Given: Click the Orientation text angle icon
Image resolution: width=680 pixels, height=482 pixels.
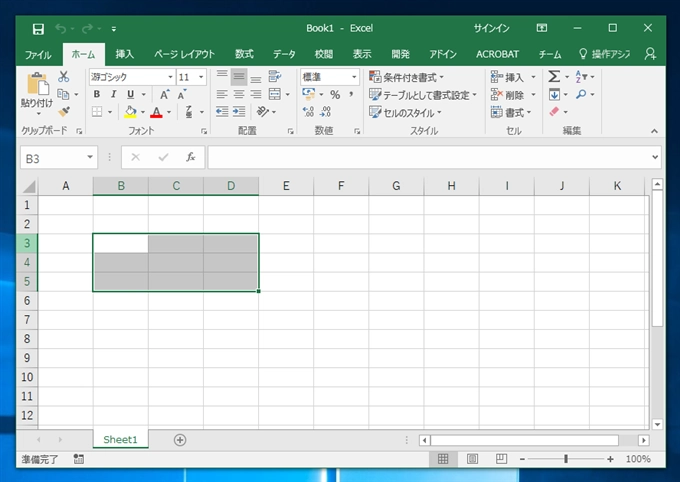Looking at the screenshot, I should [x=263, y=111].
